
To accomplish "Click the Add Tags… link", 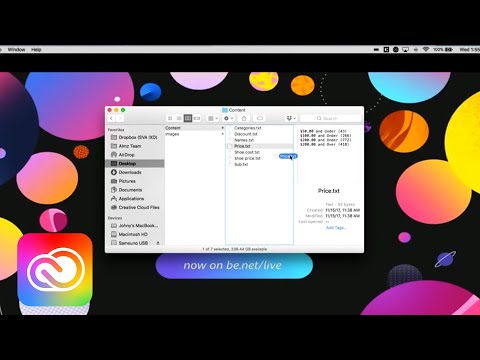I will coord(336,228).
